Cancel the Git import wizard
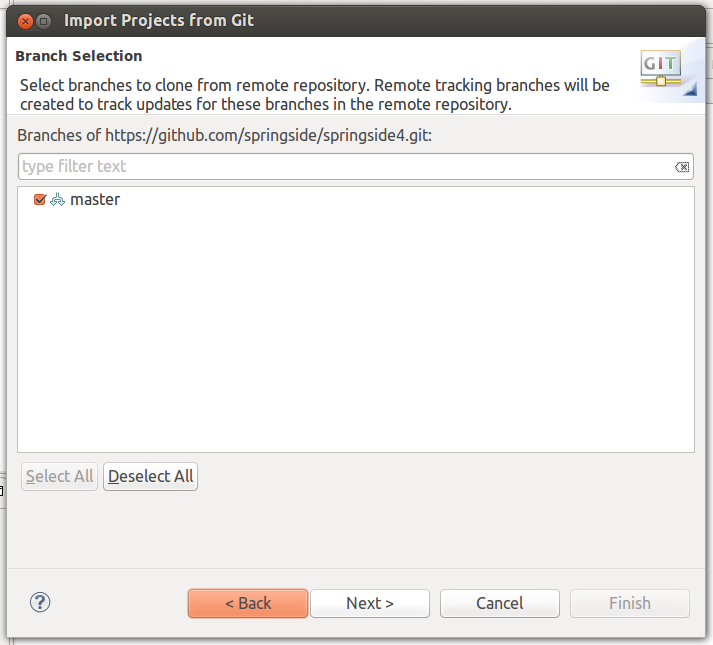Image resolution: width=713 pixels, height=645 pixels. pyautogui.click(x=500, y=603)
